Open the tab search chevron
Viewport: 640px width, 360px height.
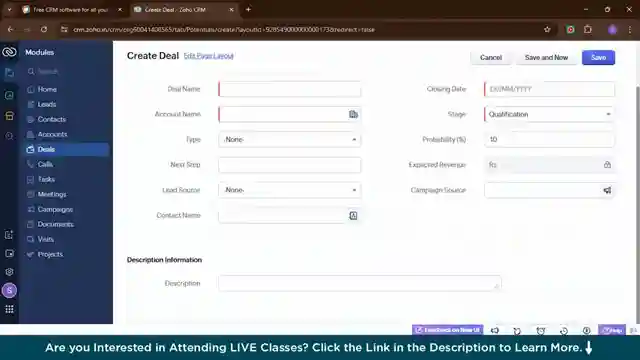coord(9,9)
